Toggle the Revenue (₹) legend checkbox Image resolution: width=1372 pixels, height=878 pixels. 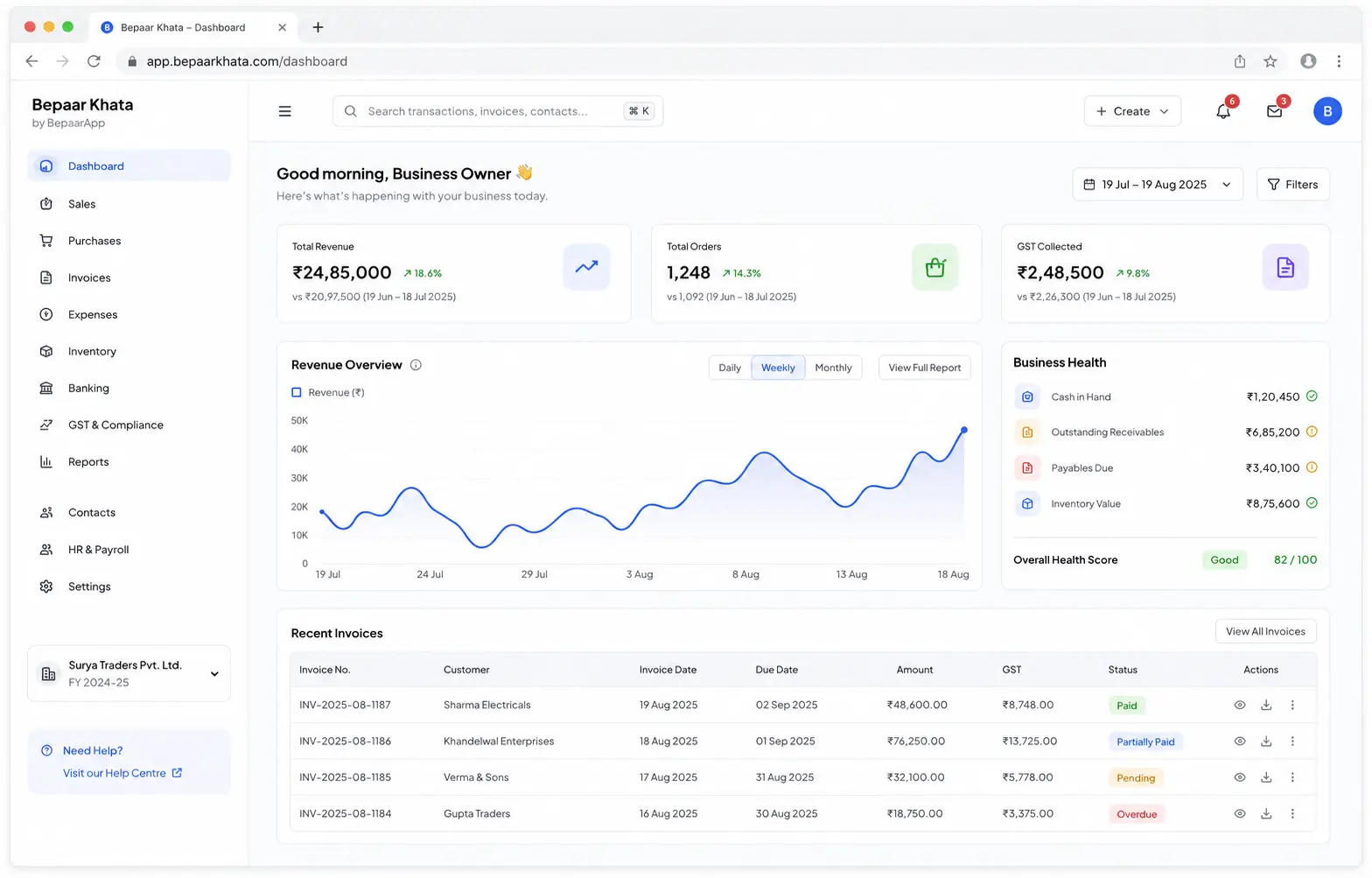click(297, 392)
